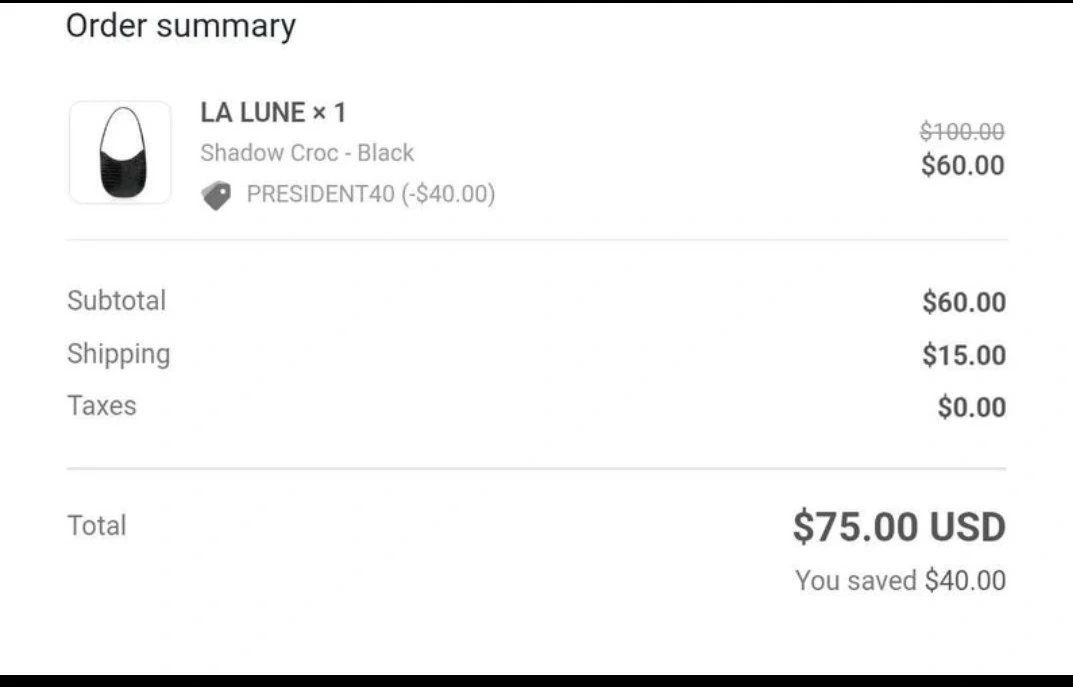Click the crossed-out $100.00 original price
Image resolution: width=1073 pixels, height=687 pixels.
pos(962,131)
